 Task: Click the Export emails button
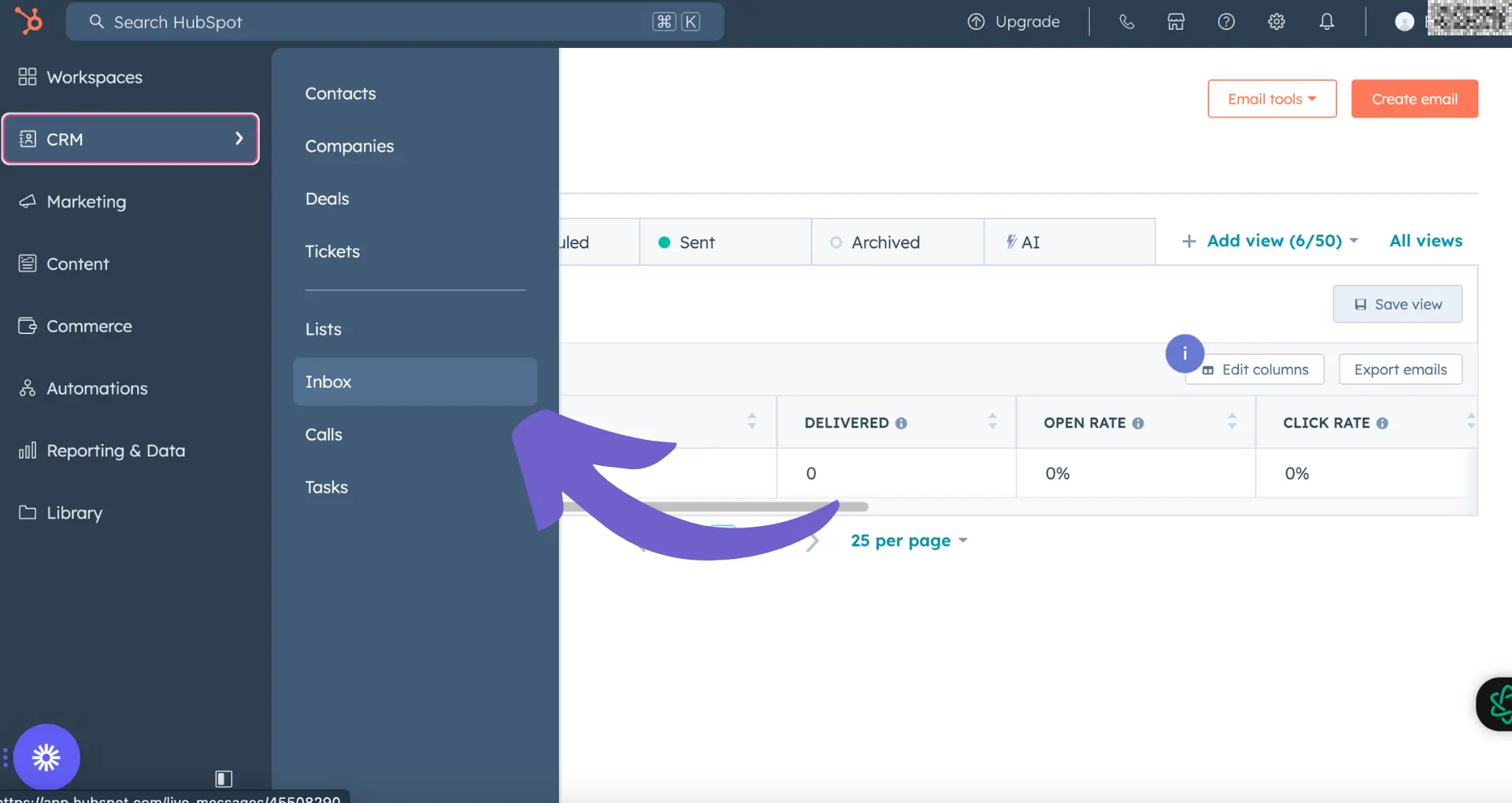1400,369
